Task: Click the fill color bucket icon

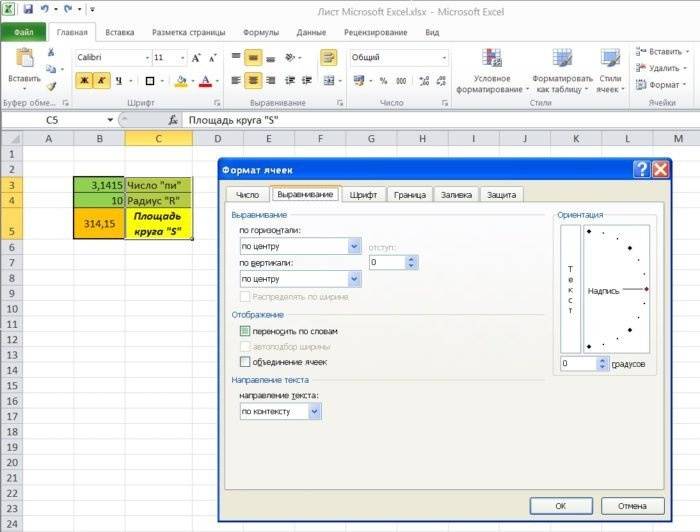Action: tap(181, 80)
